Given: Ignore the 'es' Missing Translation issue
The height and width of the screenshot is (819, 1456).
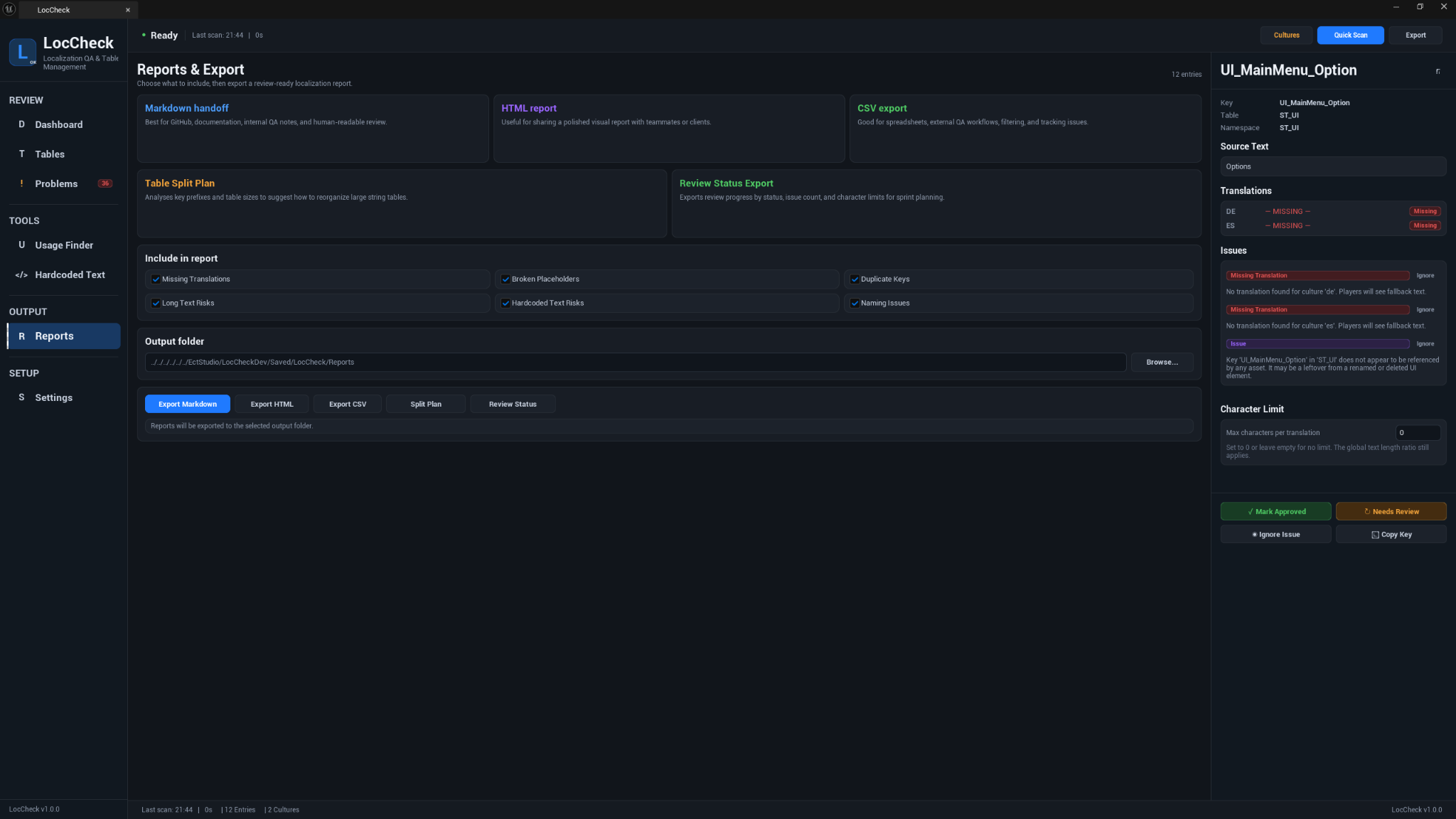Looking at the screenshot, I should pos(1425,309).
